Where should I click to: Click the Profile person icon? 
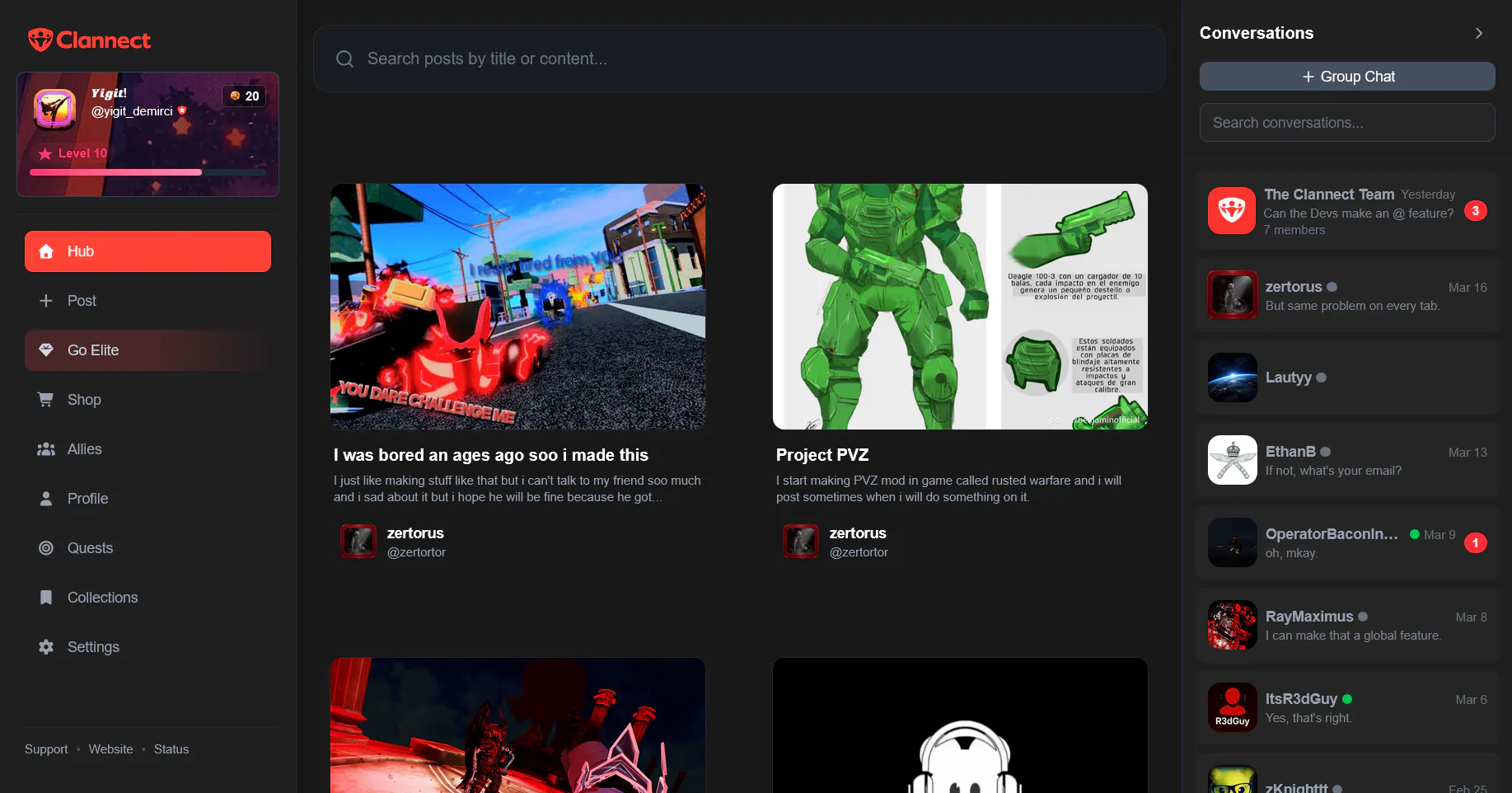tap(46, 499)
